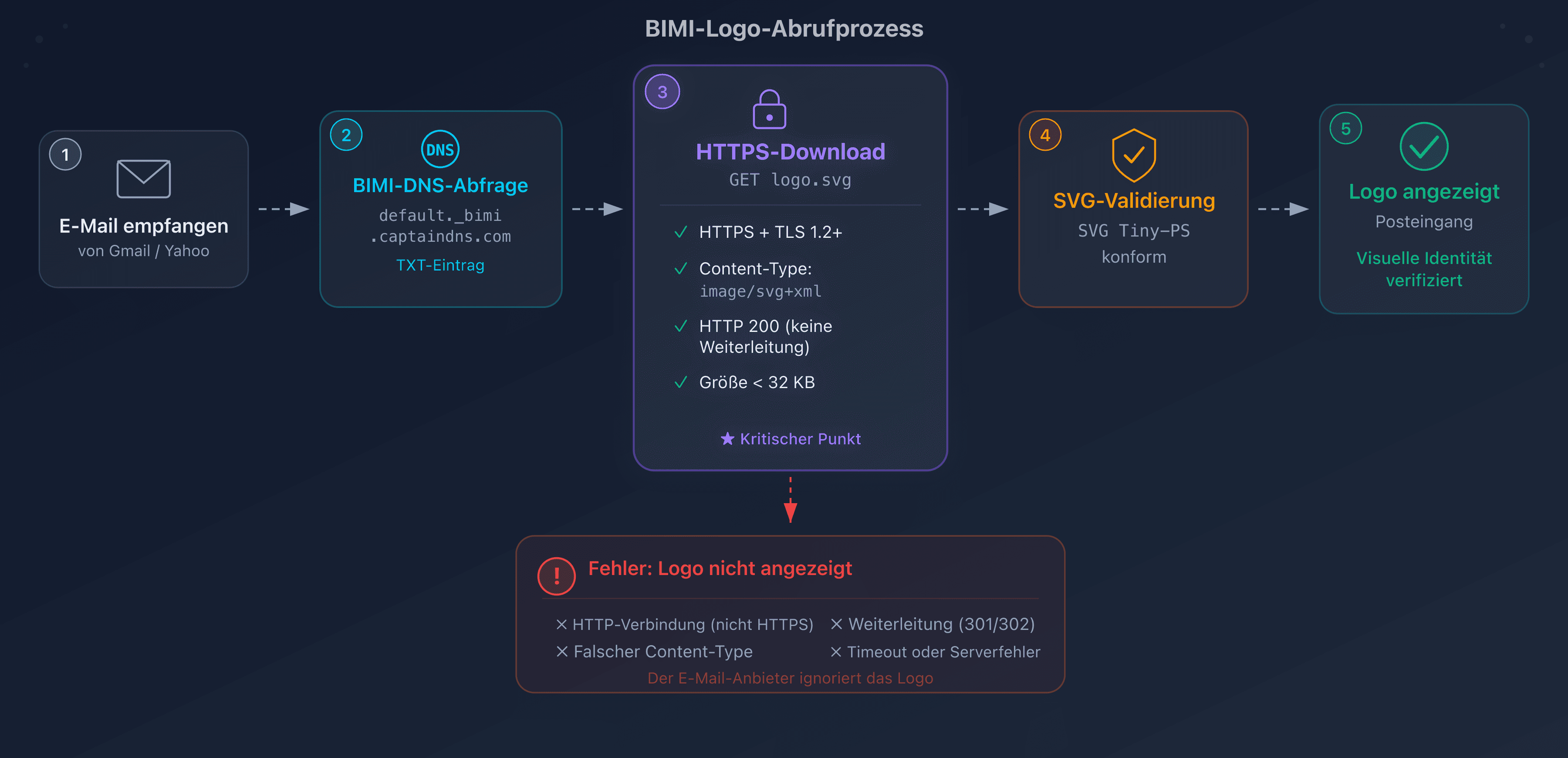Click the checkmark beside Größe < 32 KB
Screen dimensions: 1568x758
[x=681, y=382]
